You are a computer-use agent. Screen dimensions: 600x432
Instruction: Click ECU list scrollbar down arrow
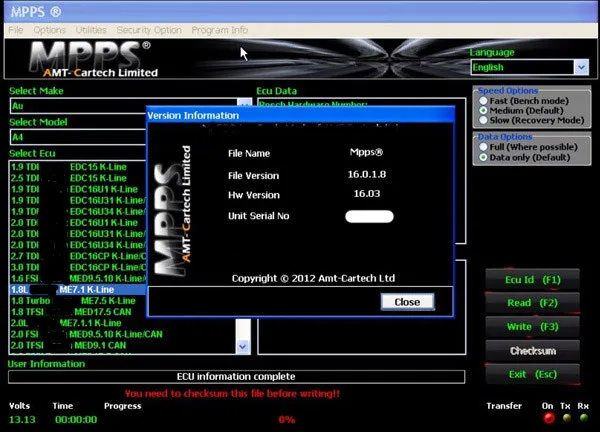(243, 347)
